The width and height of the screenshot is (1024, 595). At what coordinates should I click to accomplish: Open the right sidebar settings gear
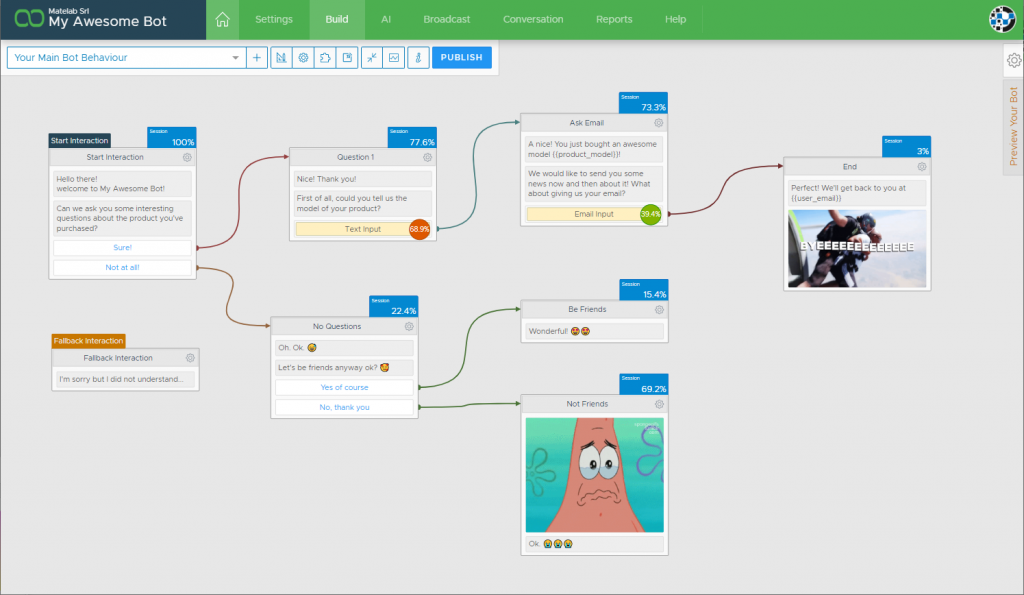click(x=1013, y=60)
